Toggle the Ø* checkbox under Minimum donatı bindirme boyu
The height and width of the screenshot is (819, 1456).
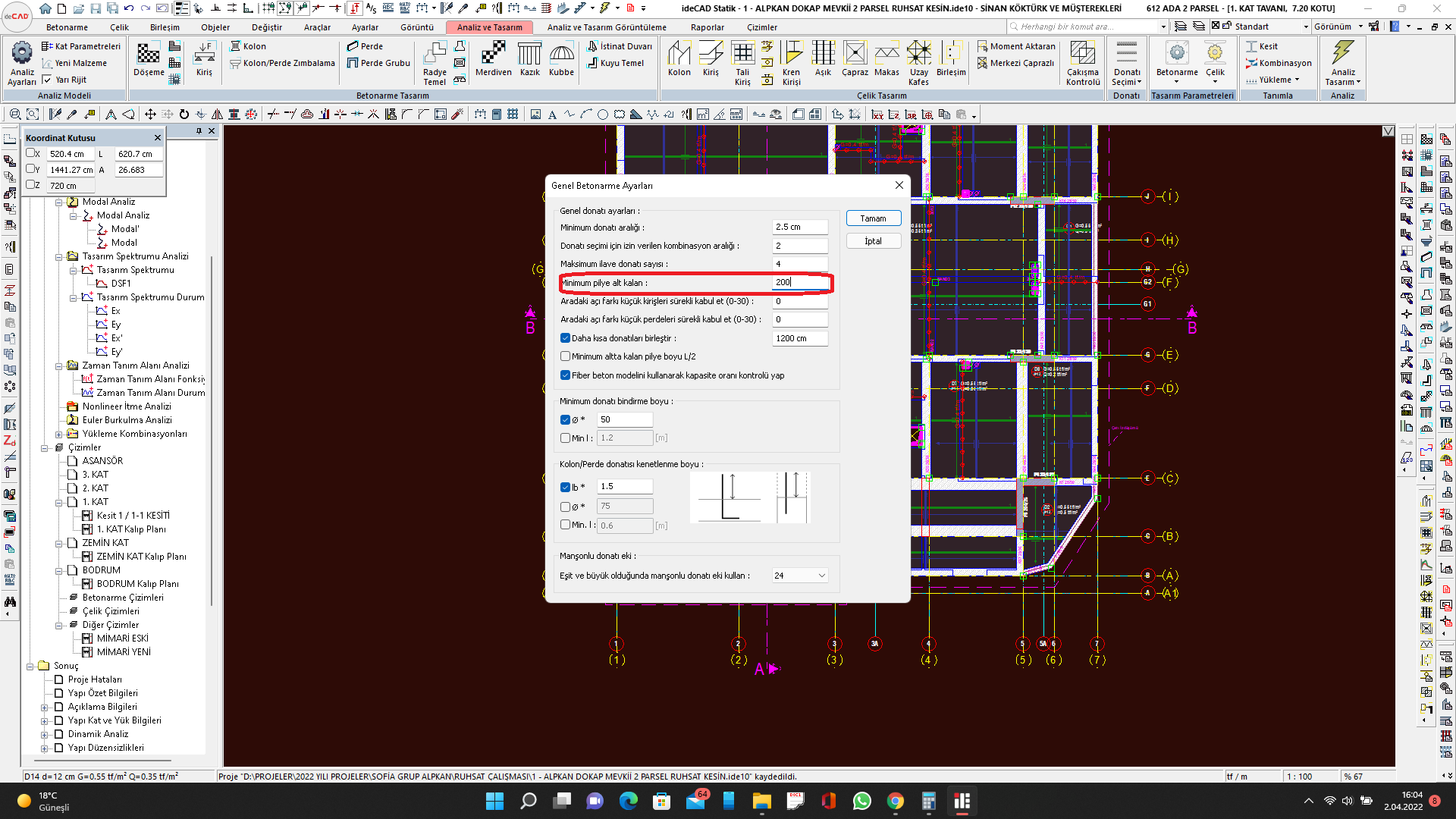[565, 419]
